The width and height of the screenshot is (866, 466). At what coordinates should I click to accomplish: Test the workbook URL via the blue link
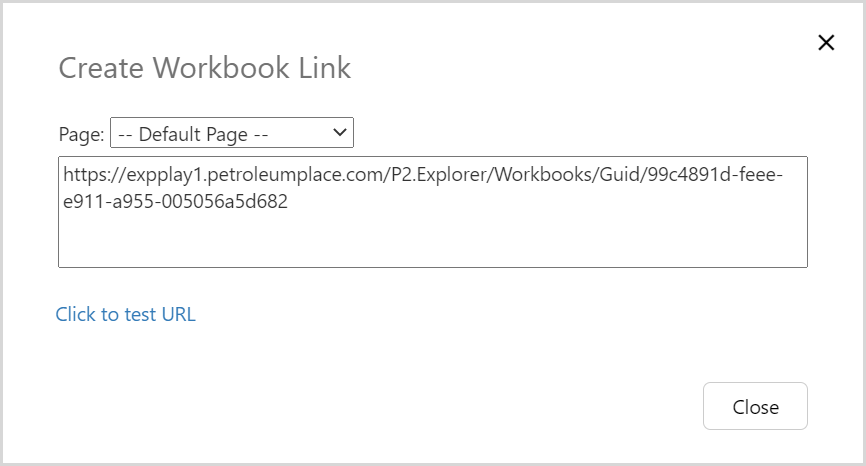[126, 314]
